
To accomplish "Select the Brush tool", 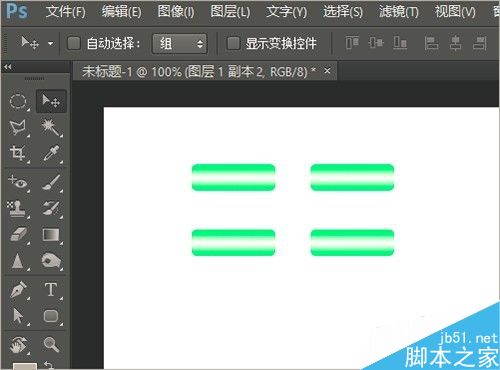I will coord(51,182).
